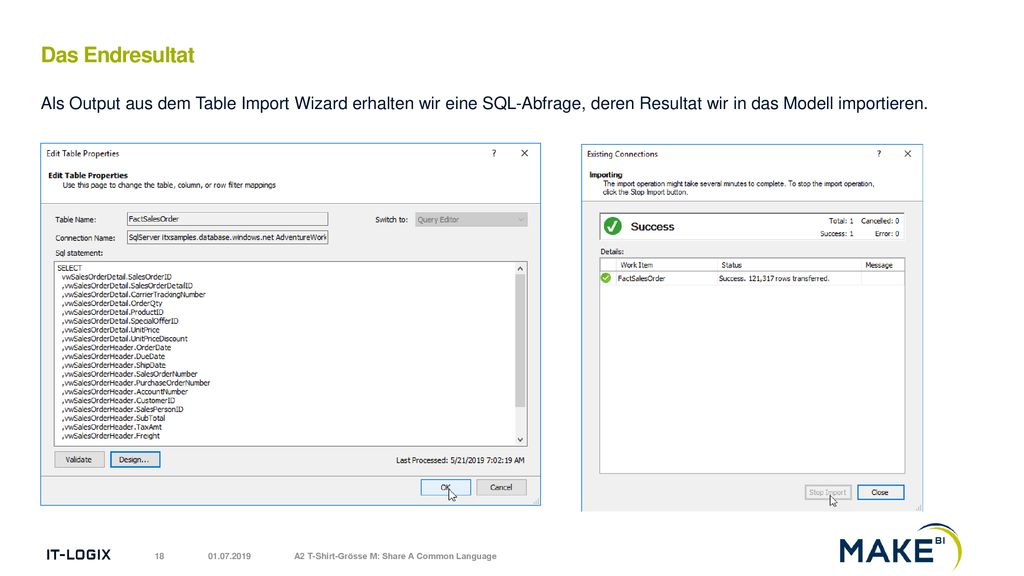Click the vwSalesOrderHeader.ShipDate line
Viewport: 1024px width, 576px height.
tap(114, 365)
